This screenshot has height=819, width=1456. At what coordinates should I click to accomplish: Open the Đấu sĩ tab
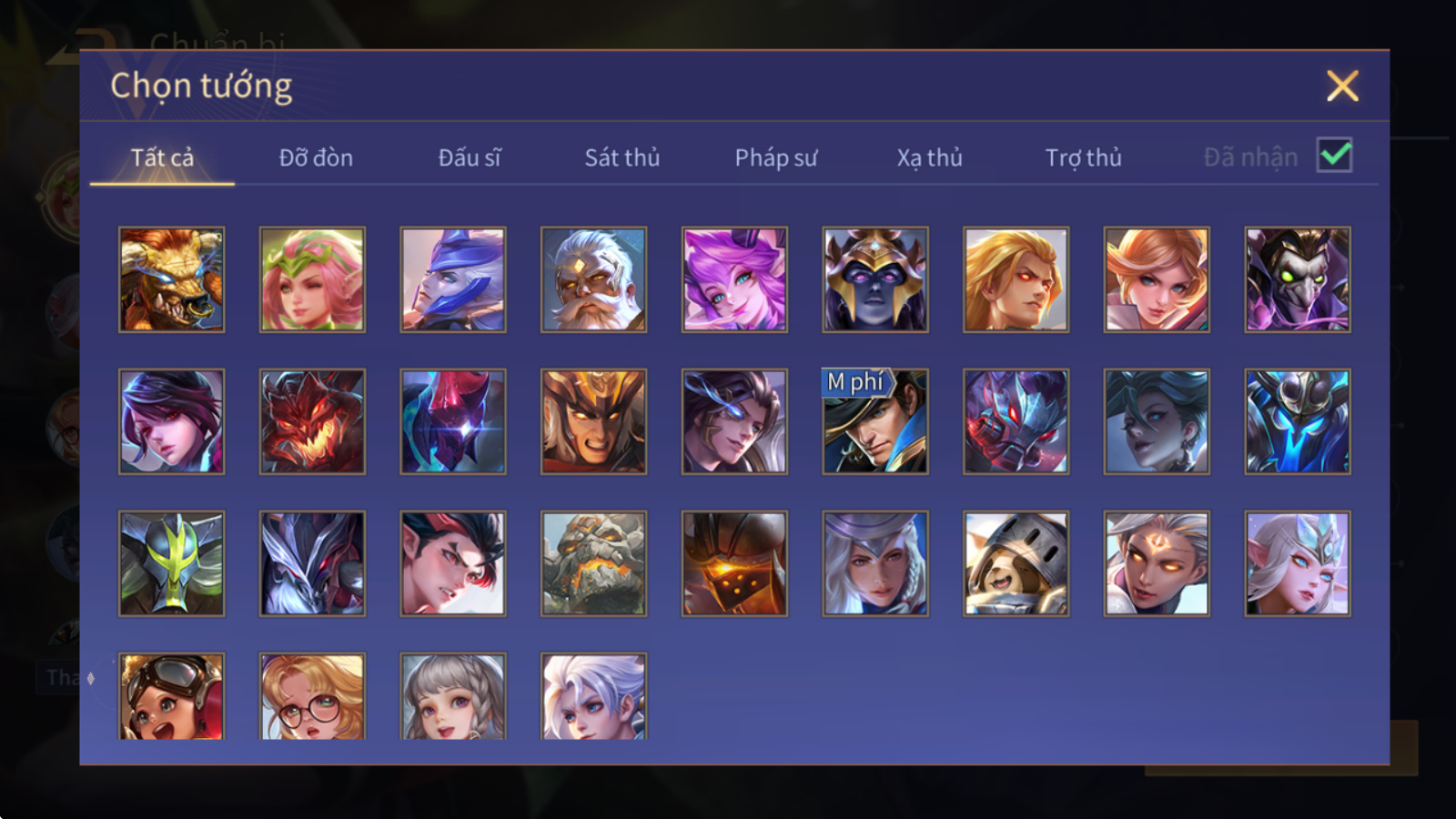(x=469, y=157)
